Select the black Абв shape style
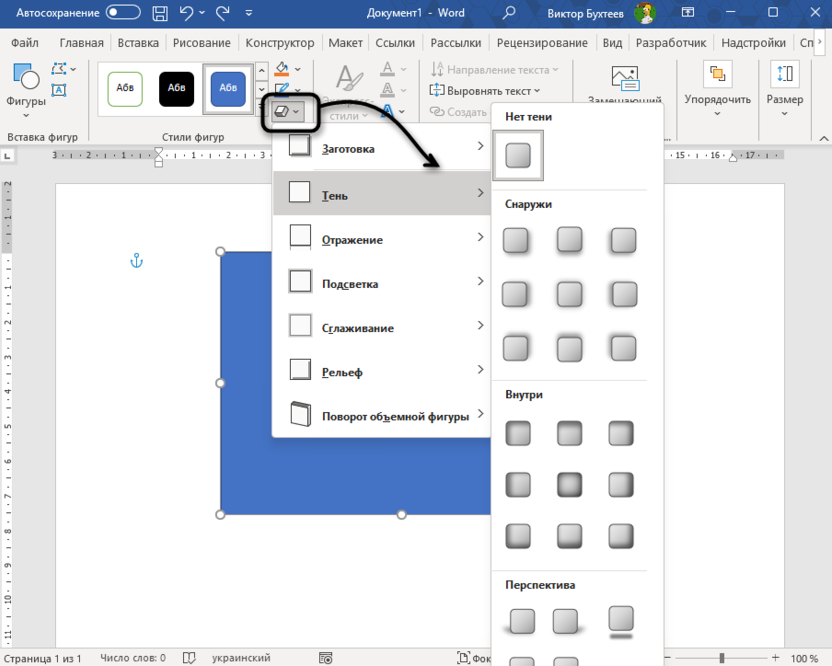832x666 pixels. (177, 88)
